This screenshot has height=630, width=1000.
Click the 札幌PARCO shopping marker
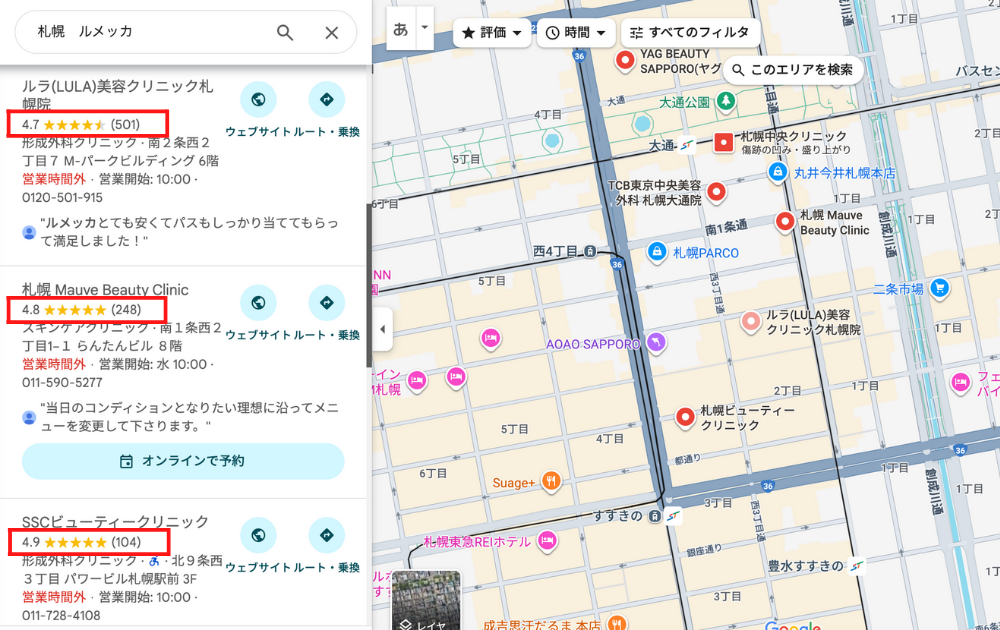656,252
